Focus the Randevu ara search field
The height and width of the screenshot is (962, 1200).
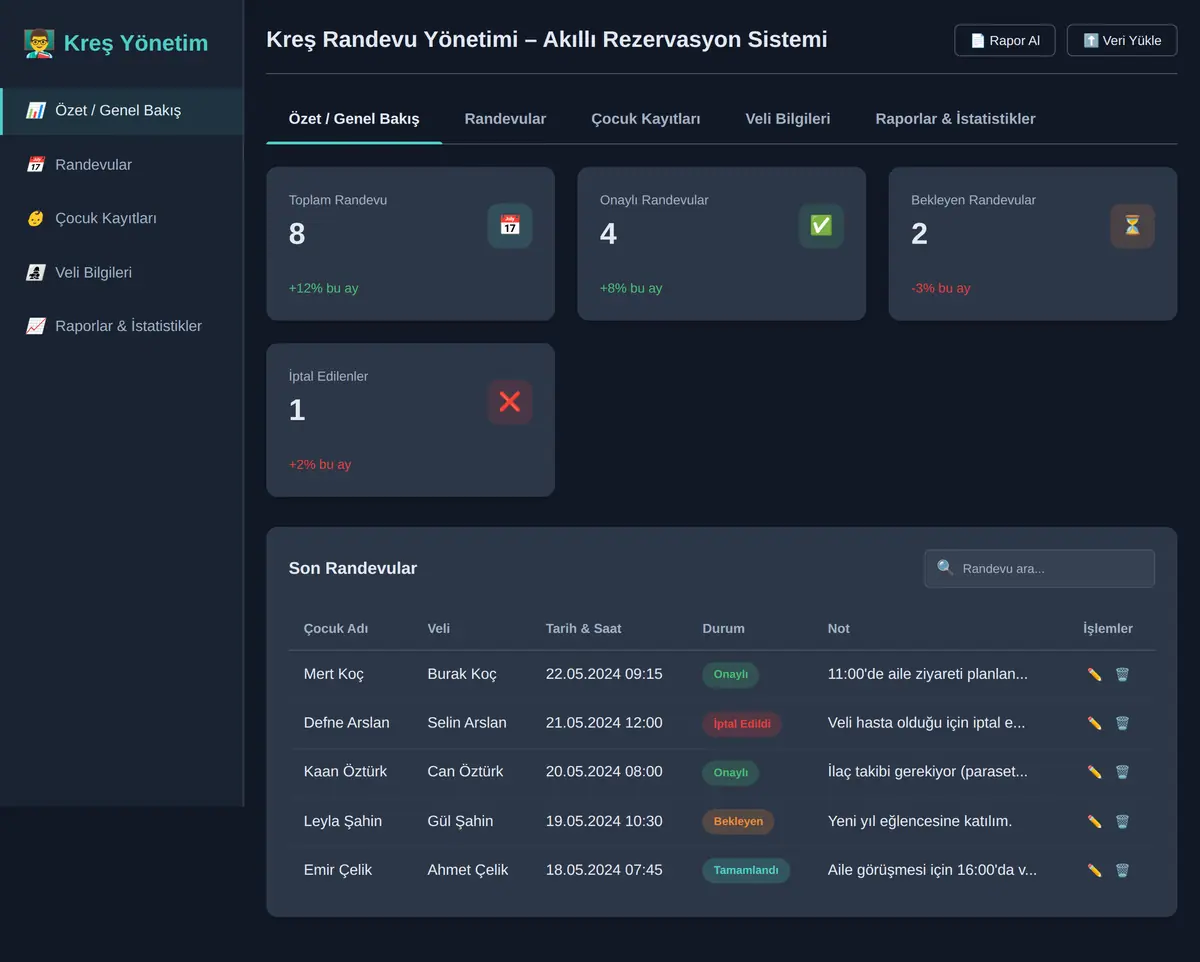1039,568
